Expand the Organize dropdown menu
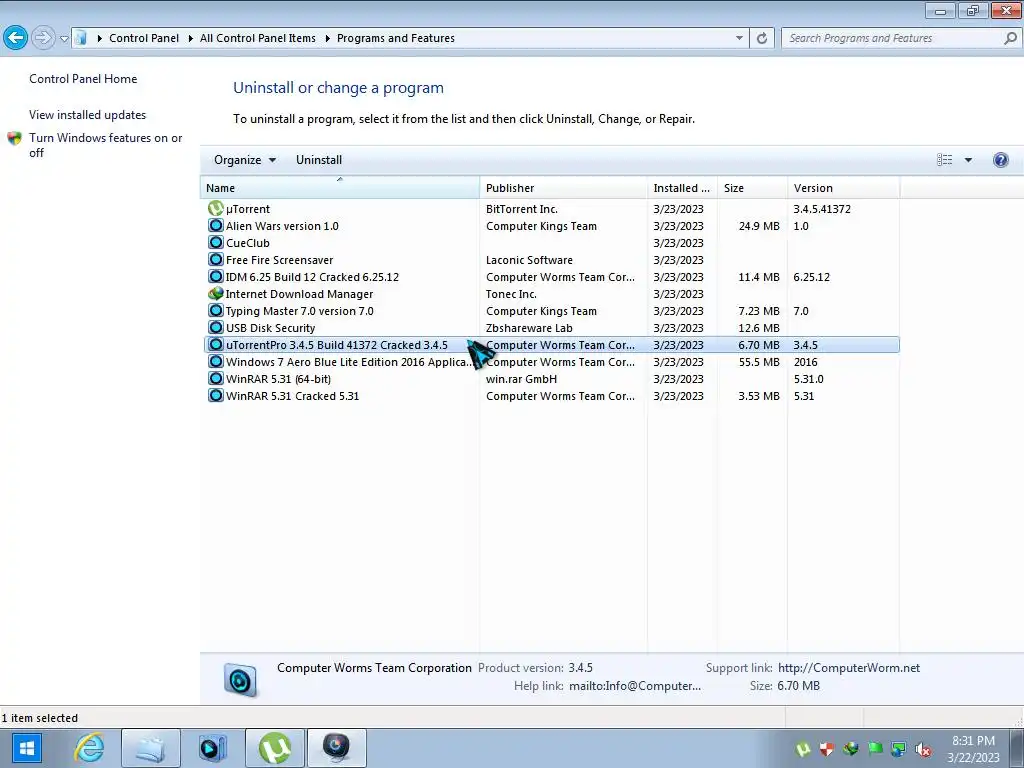Image resolution: width=1024 pixels, height=768 pixels. coord(245,160)
